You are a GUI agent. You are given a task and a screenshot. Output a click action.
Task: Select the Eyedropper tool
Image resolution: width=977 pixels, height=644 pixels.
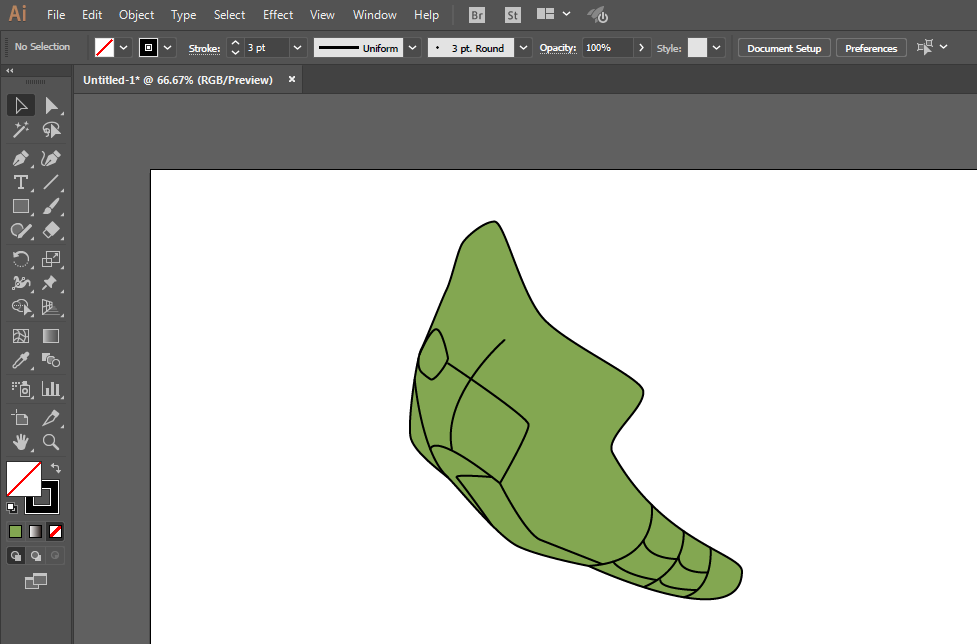point(20,361)
